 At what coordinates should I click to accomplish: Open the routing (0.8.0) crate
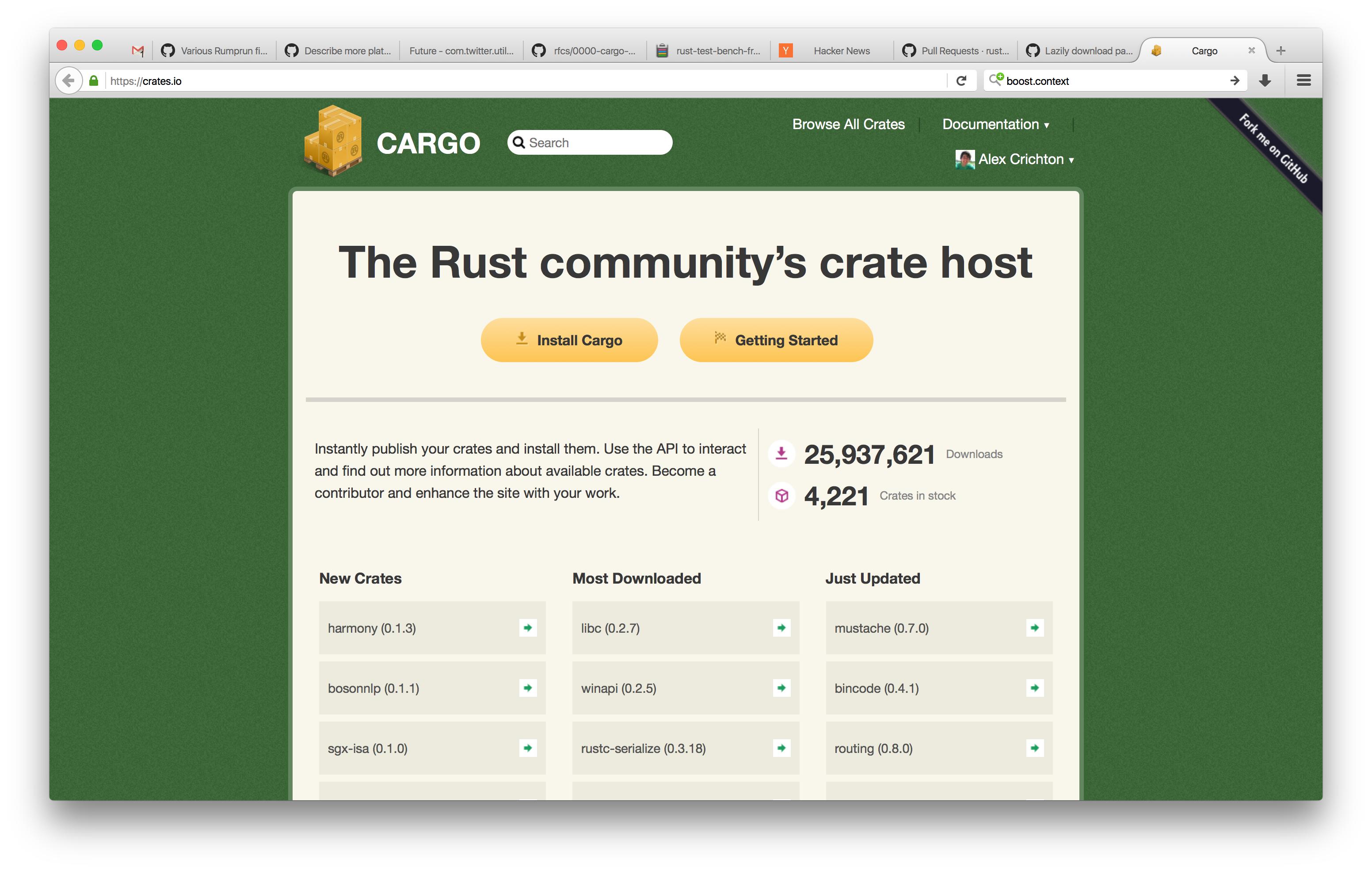pyautogui.click(x=939, y=748)
